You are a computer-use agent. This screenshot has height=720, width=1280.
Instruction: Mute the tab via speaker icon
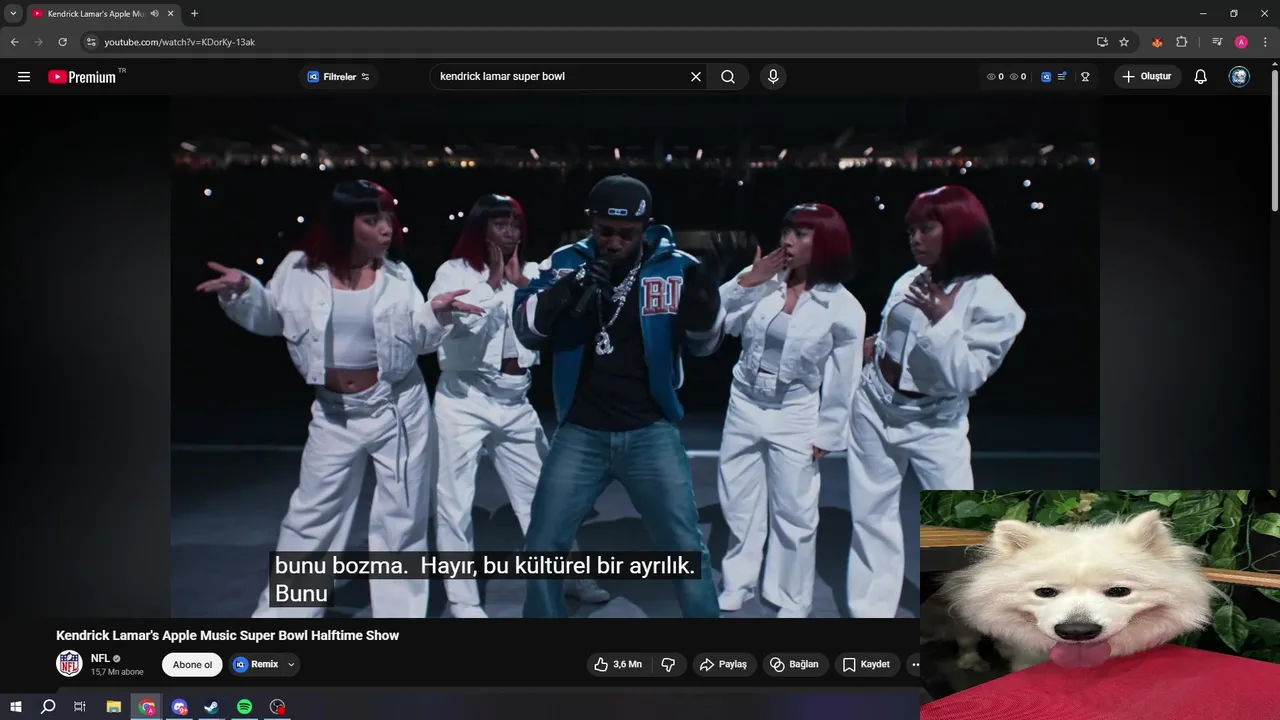click(x=154, y=14)
